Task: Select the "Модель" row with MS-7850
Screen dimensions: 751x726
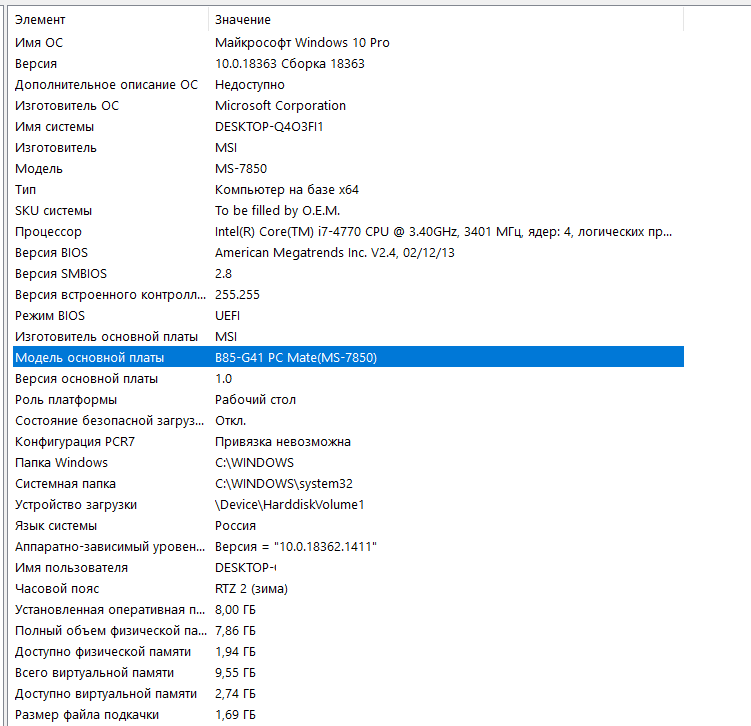Action: [x=348, y=169]
